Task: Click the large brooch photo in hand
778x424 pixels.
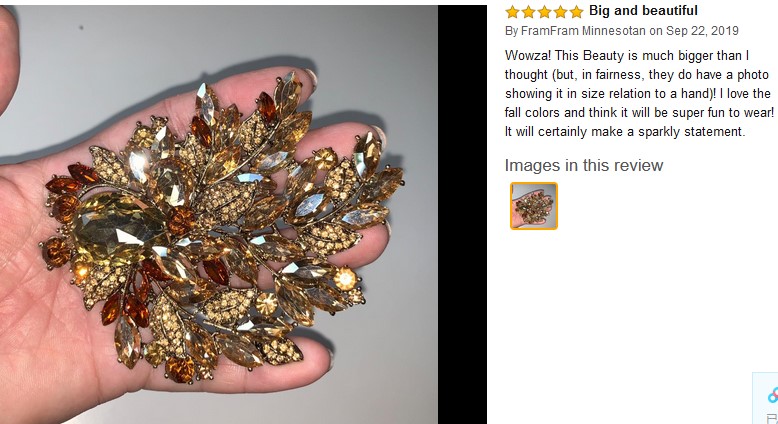Action: click(x=219, y=214)
